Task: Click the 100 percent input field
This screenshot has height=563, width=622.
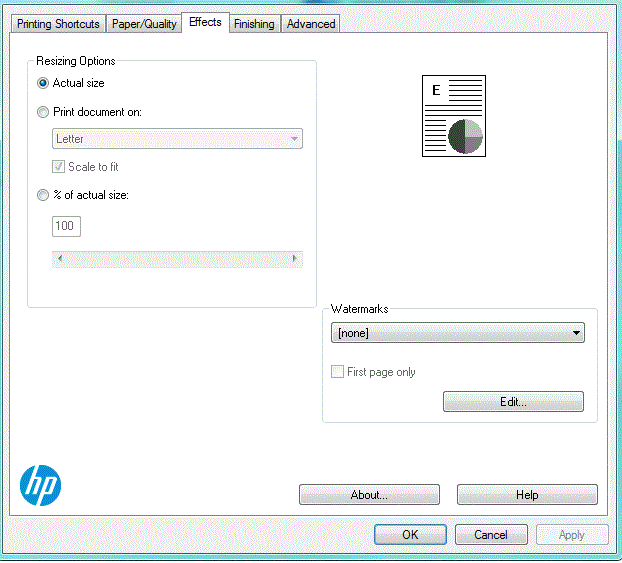Action: pyautogui.click(x=66, y=226)
